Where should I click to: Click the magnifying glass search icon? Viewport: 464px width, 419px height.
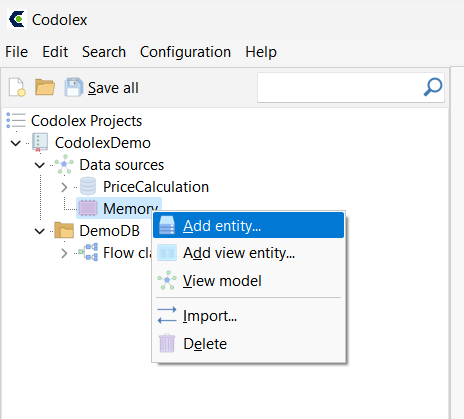point(433,87)
